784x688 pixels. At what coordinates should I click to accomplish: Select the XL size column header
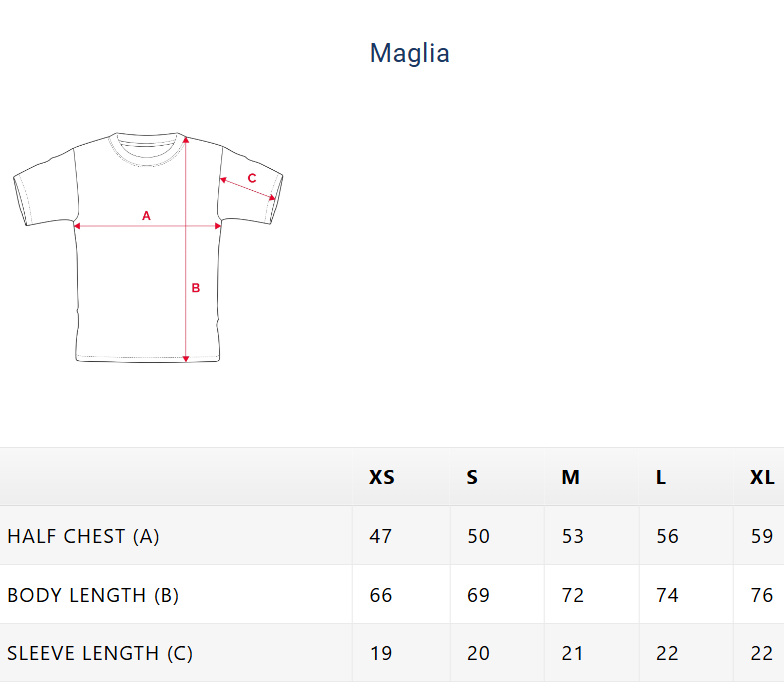tap(762, 477)
